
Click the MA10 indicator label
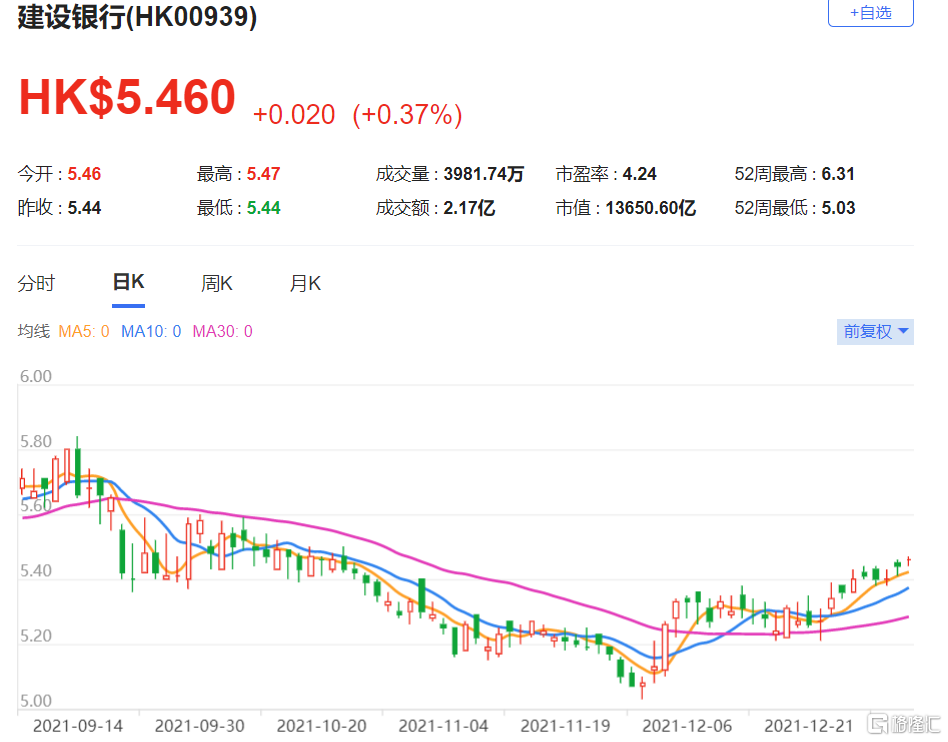[151, 331]
